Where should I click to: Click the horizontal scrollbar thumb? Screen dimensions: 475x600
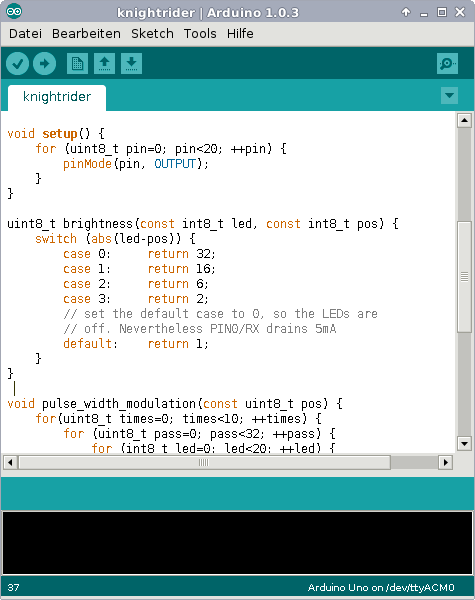(x=204, y=462)
